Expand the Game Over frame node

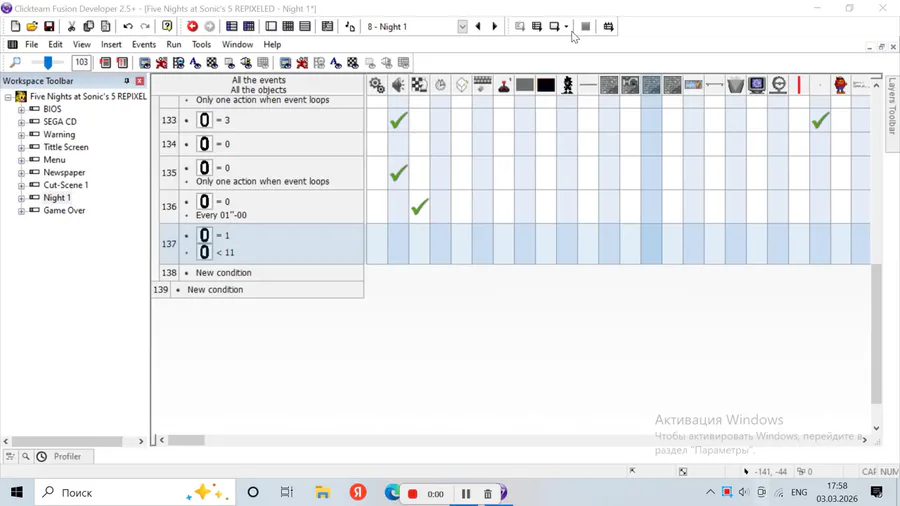click(21, 211)
